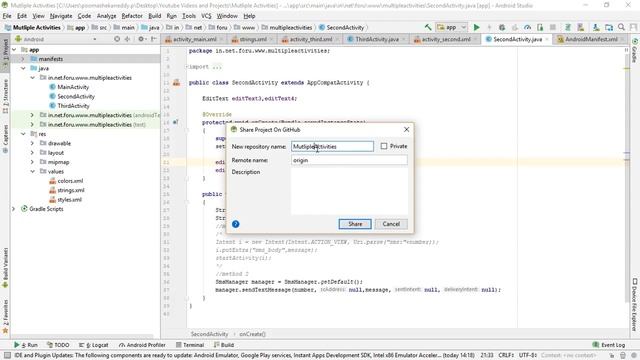640x360 pixels.
Task: Open the TODO tool window
Action: [58, 345]
